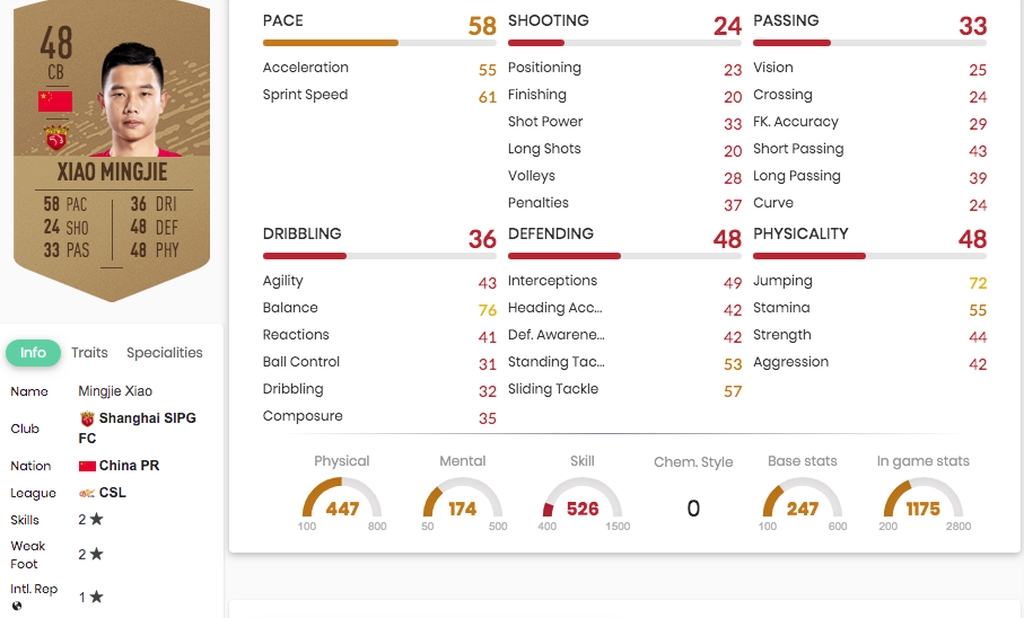The width and height of the screenshot is (1024, 618).
Task: Open the Traits tab
Action: click(89, 353)
